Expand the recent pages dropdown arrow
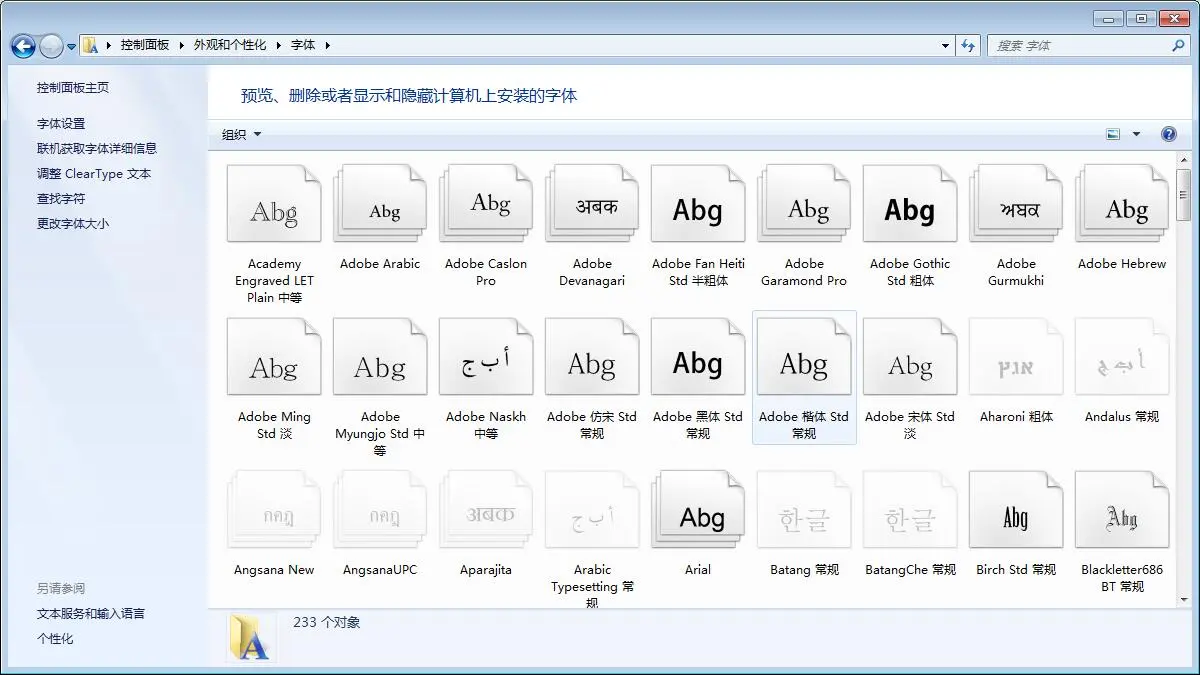This screenshot has height=675, width=1200. coord(71,46)
